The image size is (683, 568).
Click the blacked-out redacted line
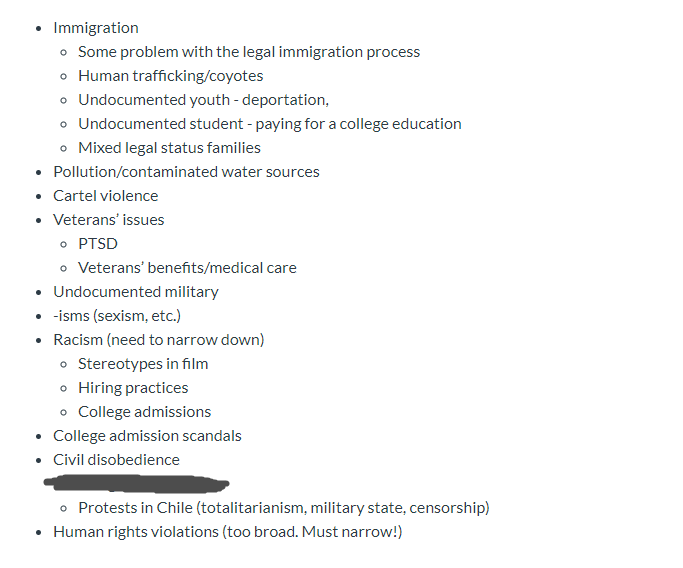coord(136,484)
